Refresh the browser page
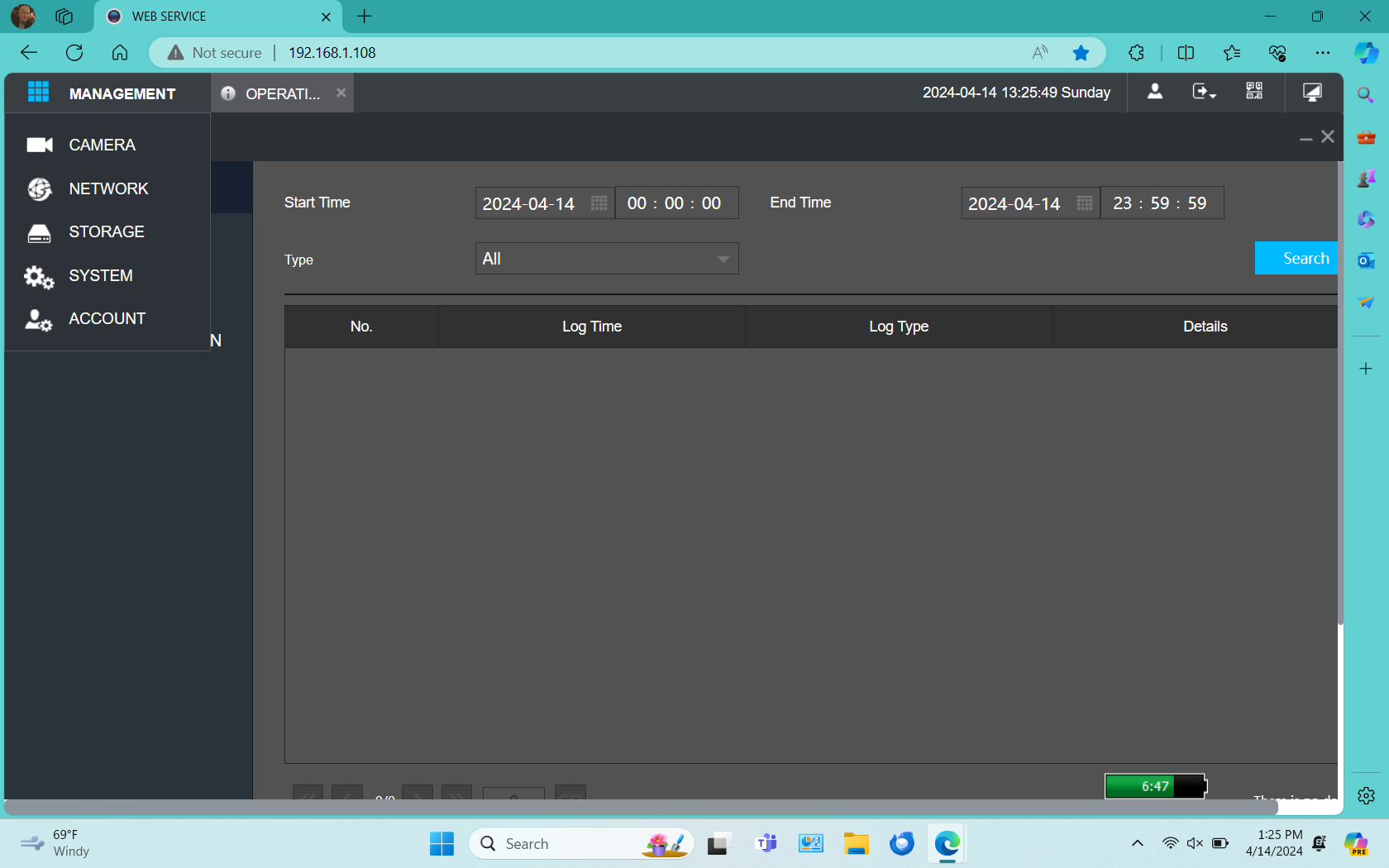The image size is (1389, 868). pyautogui.click(x=74, y=53)
